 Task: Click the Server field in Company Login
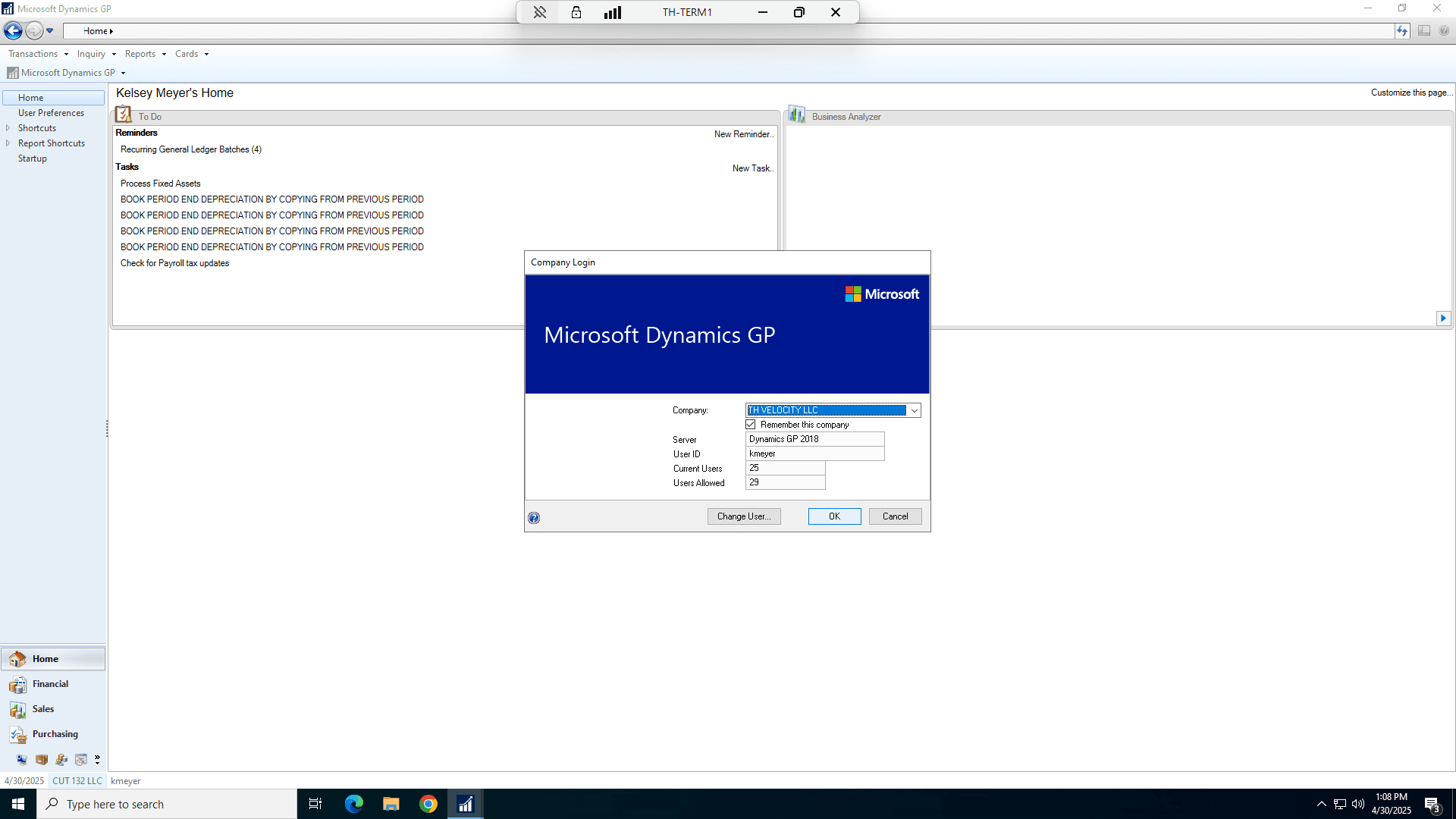[x=815, y=439]
